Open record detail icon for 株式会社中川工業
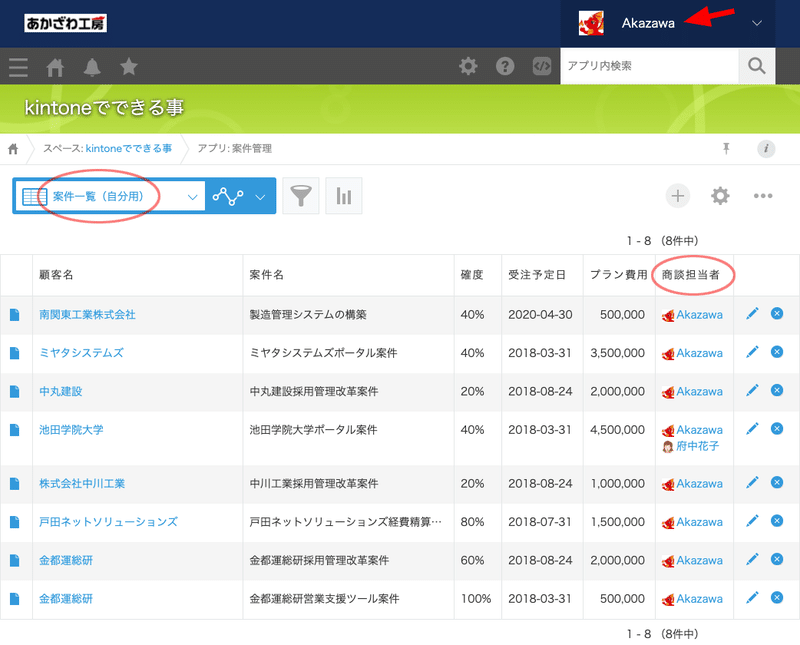 point(15,484)
